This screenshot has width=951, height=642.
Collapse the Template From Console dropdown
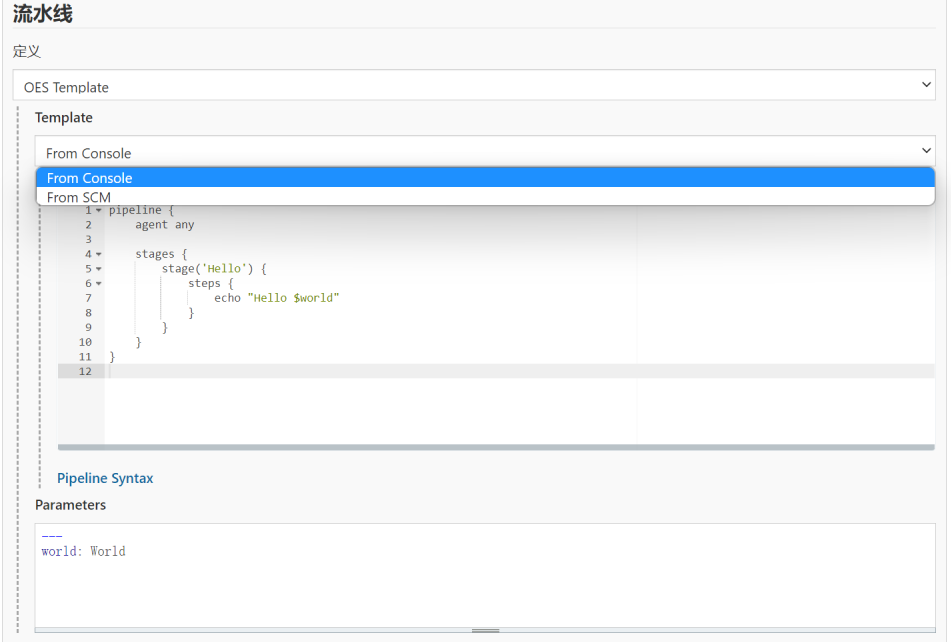pos(485,151)
